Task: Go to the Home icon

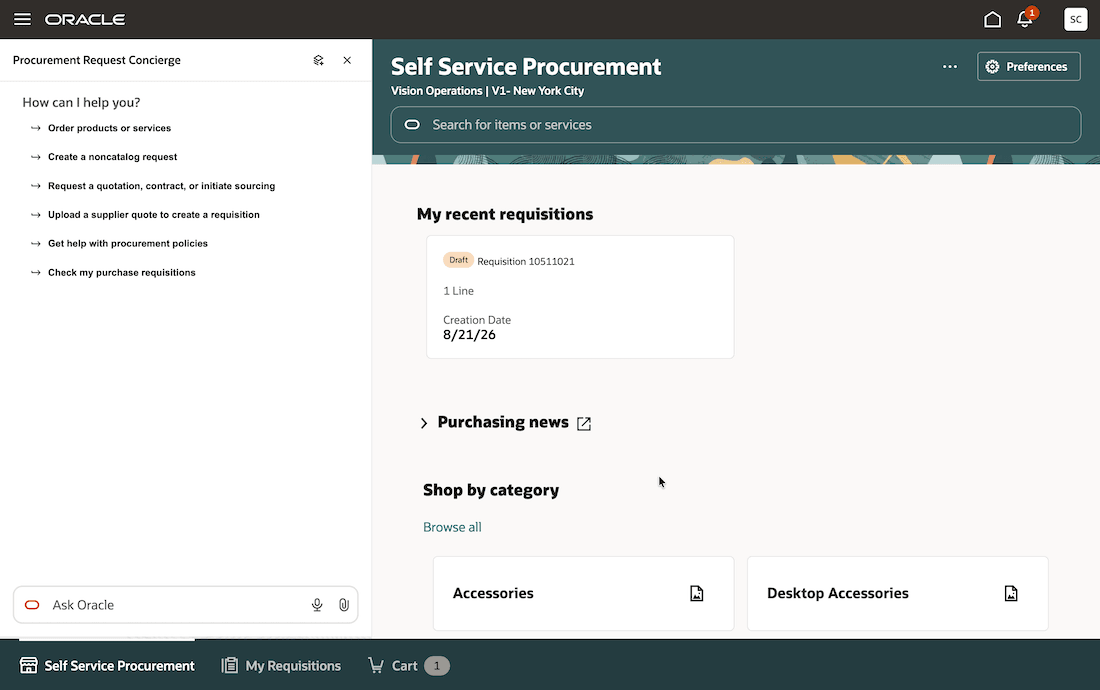Action: [992, 19]
